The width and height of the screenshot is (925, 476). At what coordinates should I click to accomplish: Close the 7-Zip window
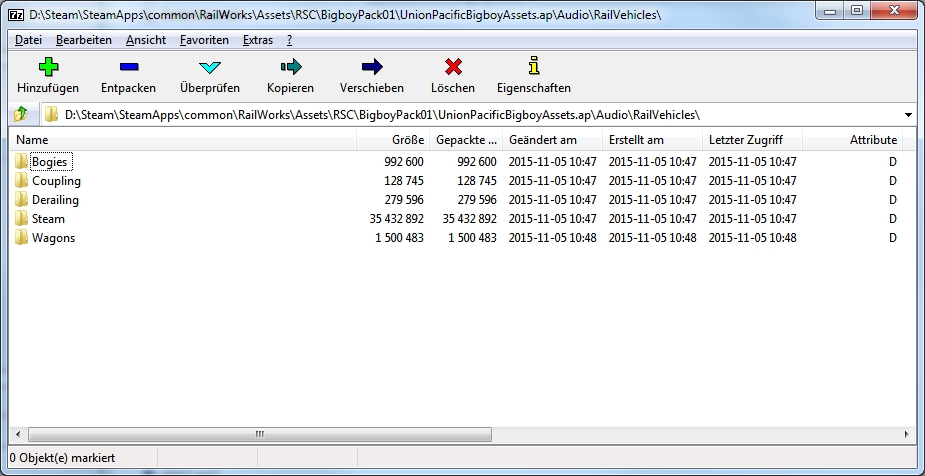(x=894, y=10)
